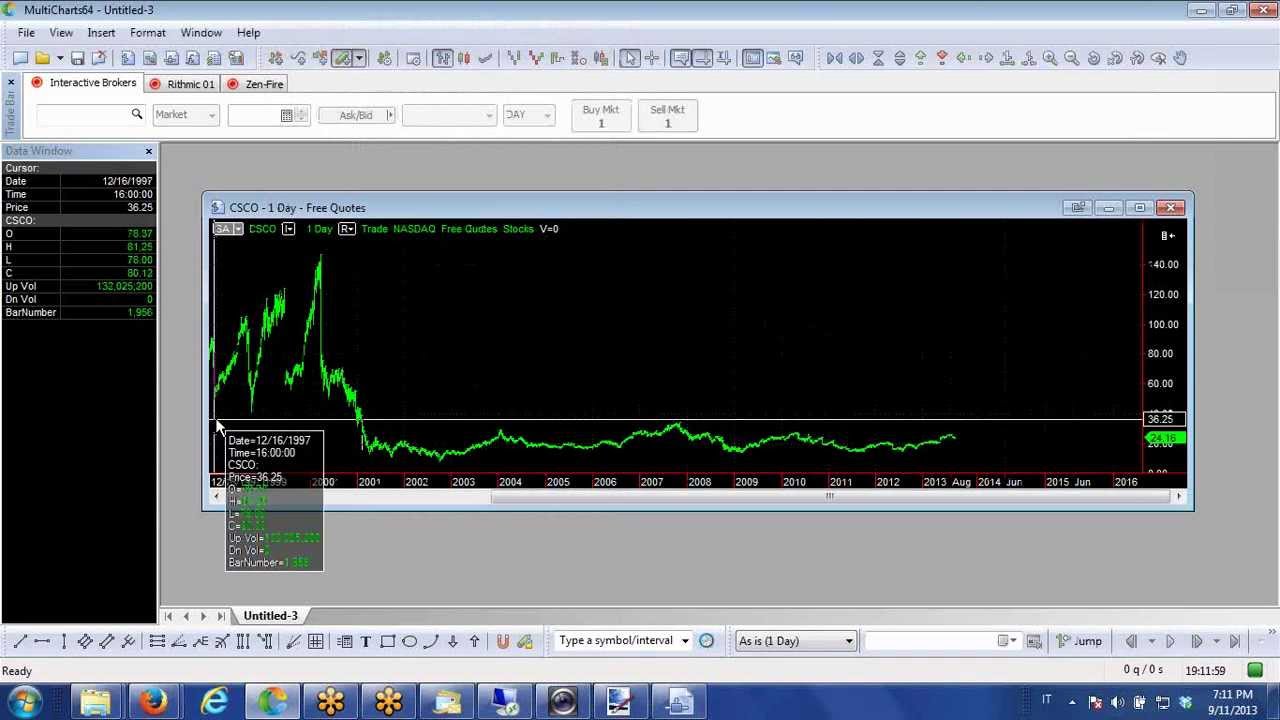Open the dropdown beside the highlighted pencil tool

point(359,58)
